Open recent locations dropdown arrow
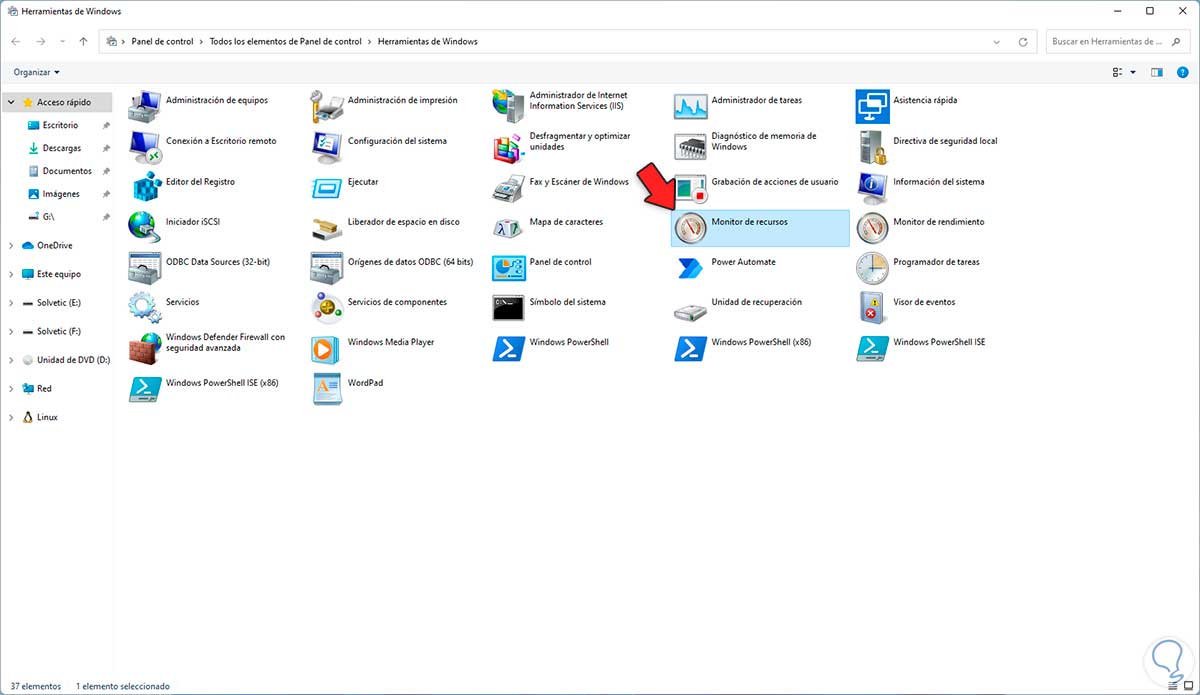This screenshot has width=1200, height=695. pos(63,42)
